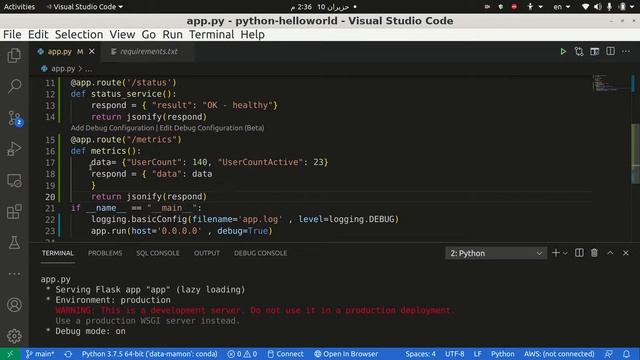
Task: Click AWS: (not connected) status item
Action: [x=559, y=354]
